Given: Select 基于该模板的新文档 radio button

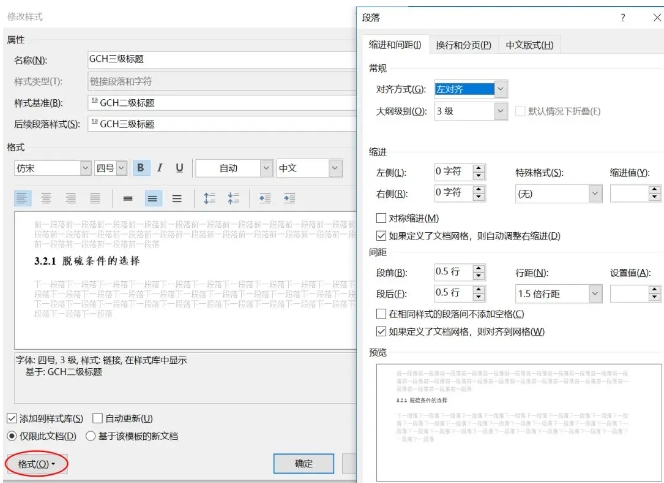Looking at the screenshot, I should click(x=90, y=436).
